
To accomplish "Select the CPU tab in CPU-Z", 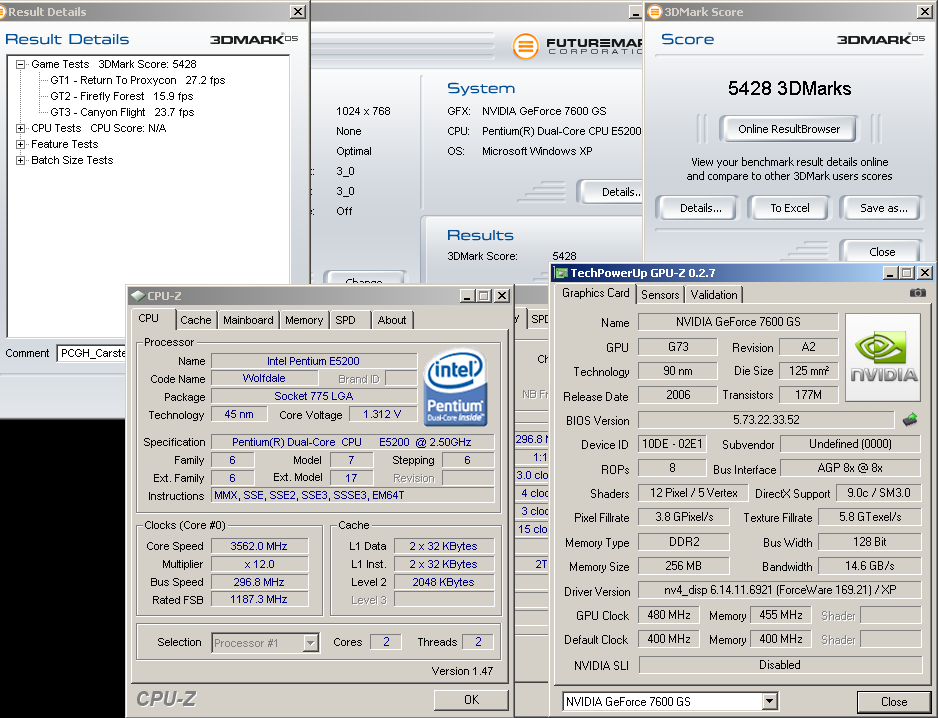I will coord(148,318).
